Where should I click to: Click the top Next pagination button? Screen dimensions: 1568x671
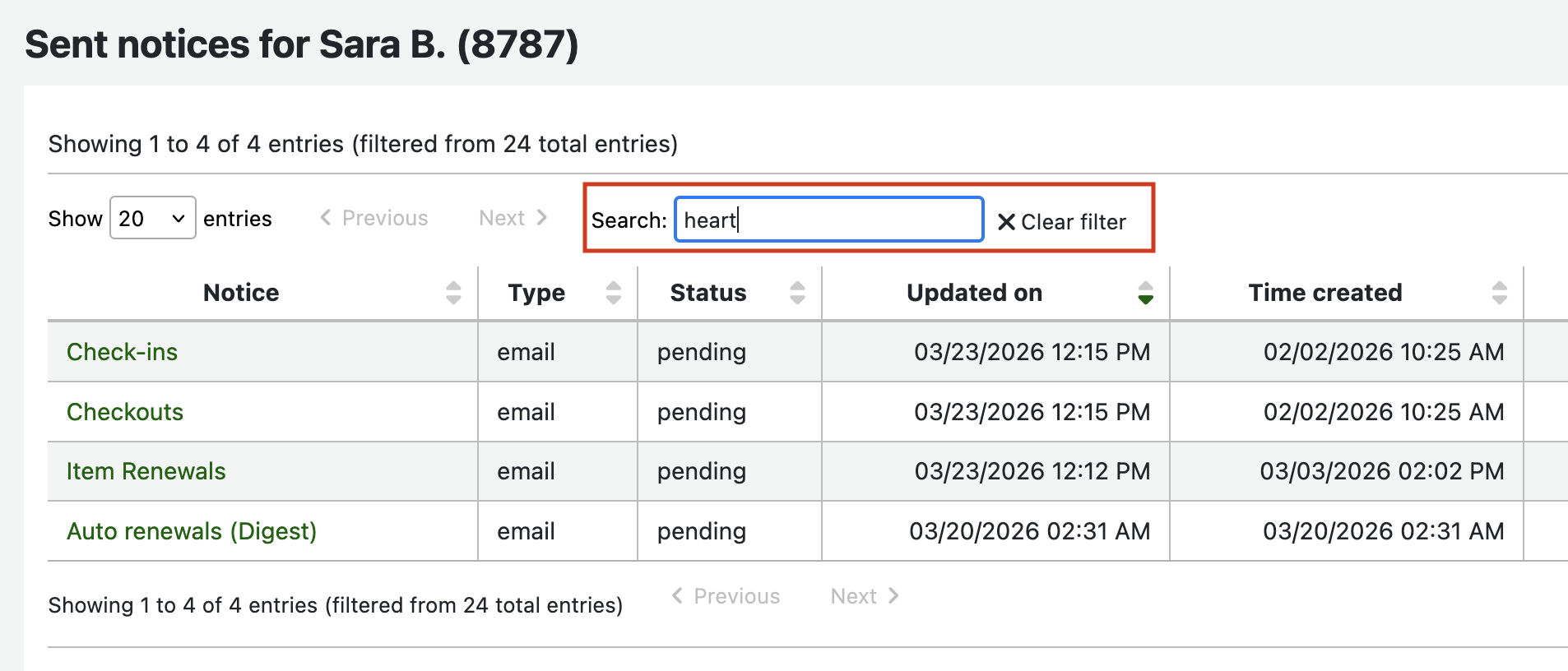[x=513, y=218]
